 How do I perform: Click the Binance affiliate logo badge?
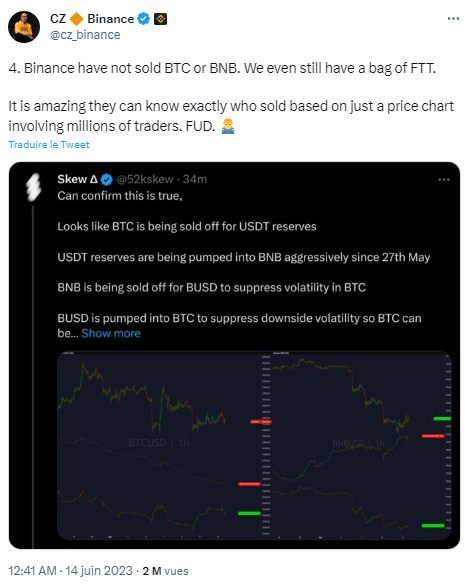(161, 19)
